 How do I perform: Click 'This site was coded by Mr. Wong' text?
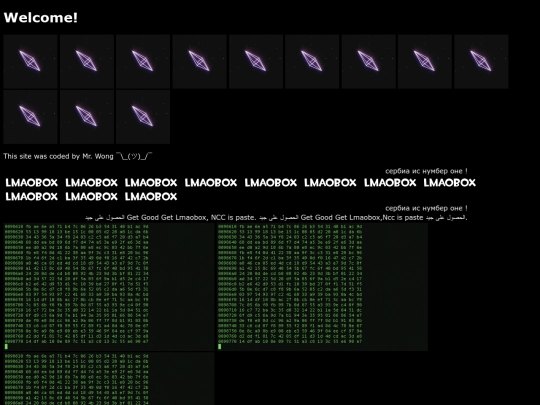(58, 156)
